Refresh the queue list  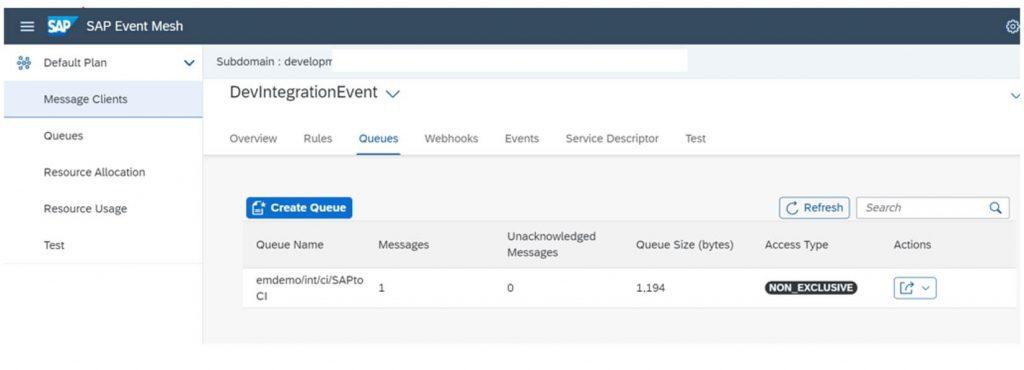(x=814, y=208)
